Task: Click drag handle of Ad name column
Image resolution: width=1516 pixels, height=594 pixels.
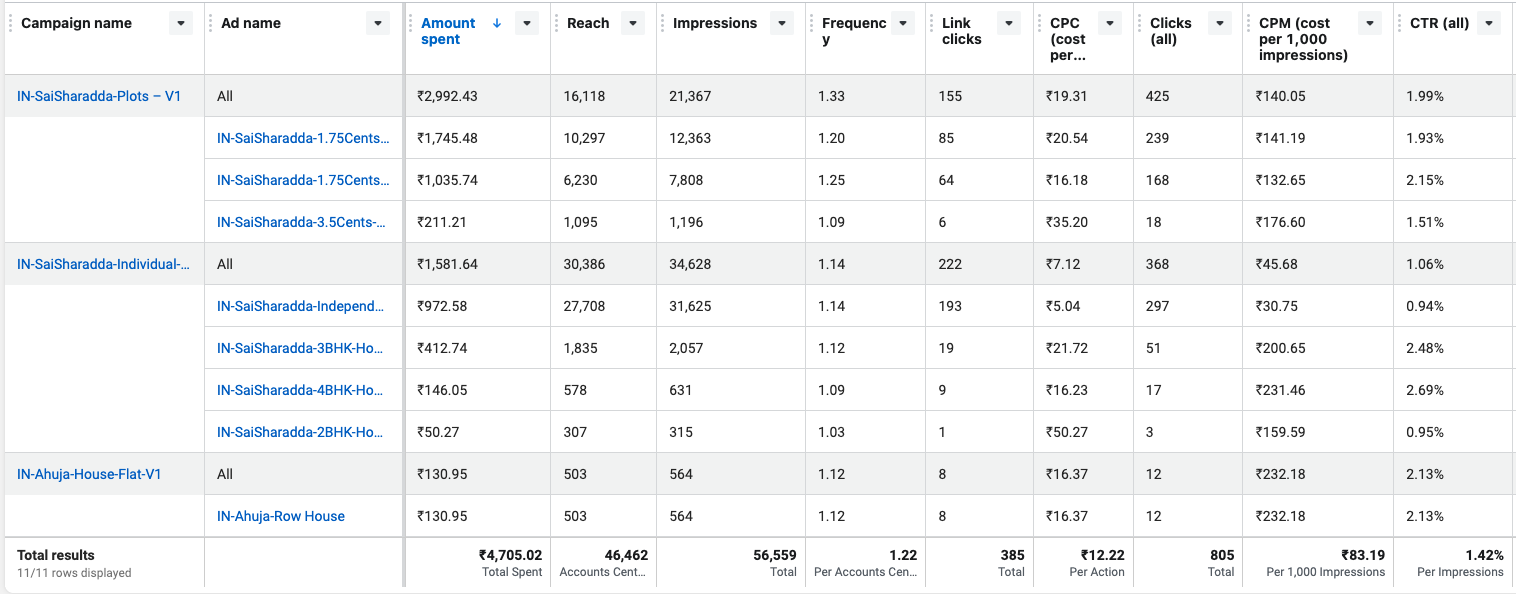Action: (210, 23)
